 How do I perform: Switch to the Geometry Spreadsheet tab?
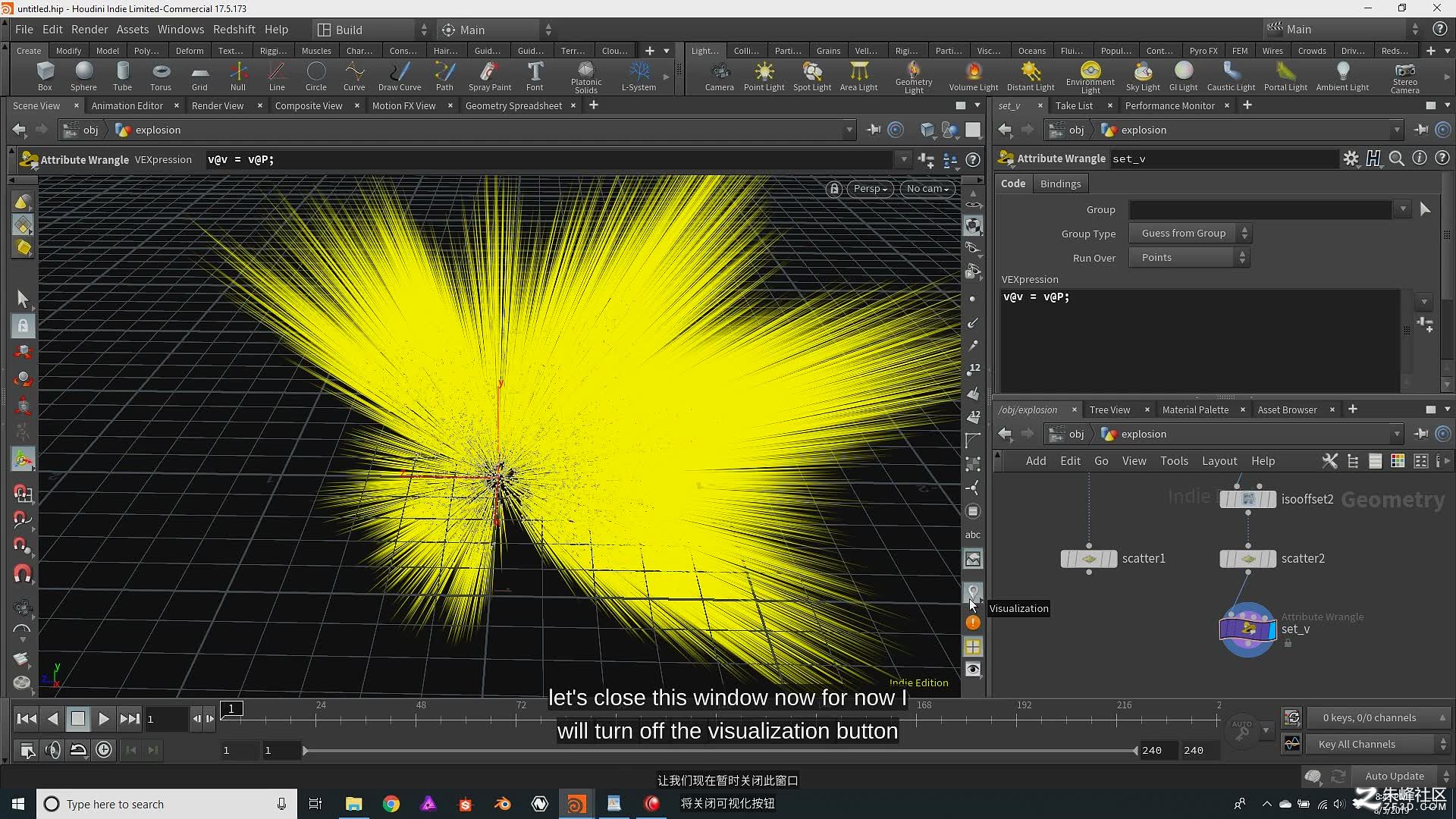(x=513, y=106)
